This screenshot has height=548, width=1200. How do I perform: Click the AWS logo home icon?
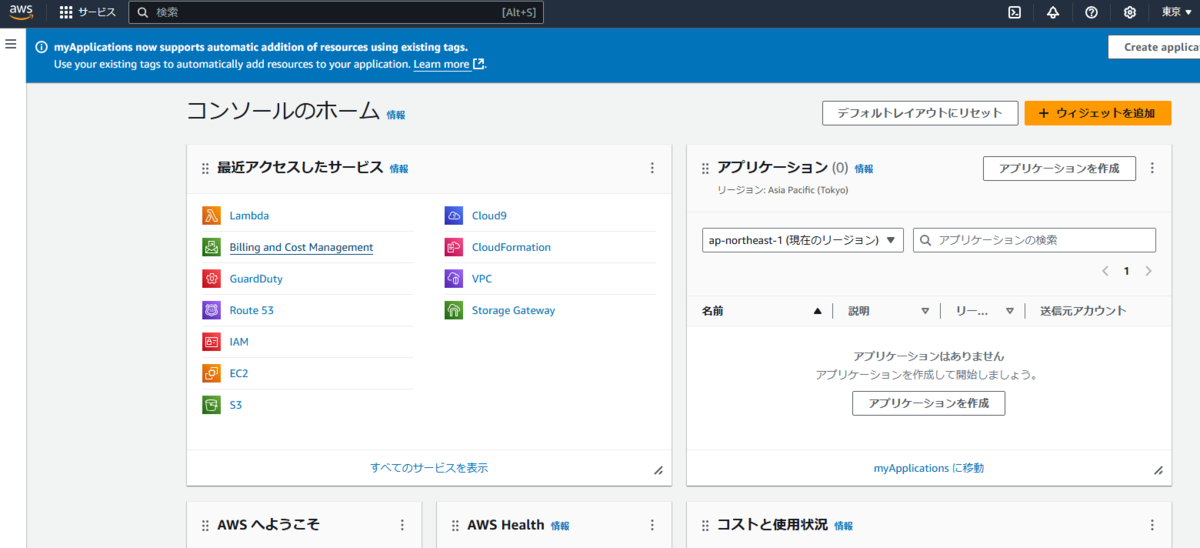coord(21,12)
